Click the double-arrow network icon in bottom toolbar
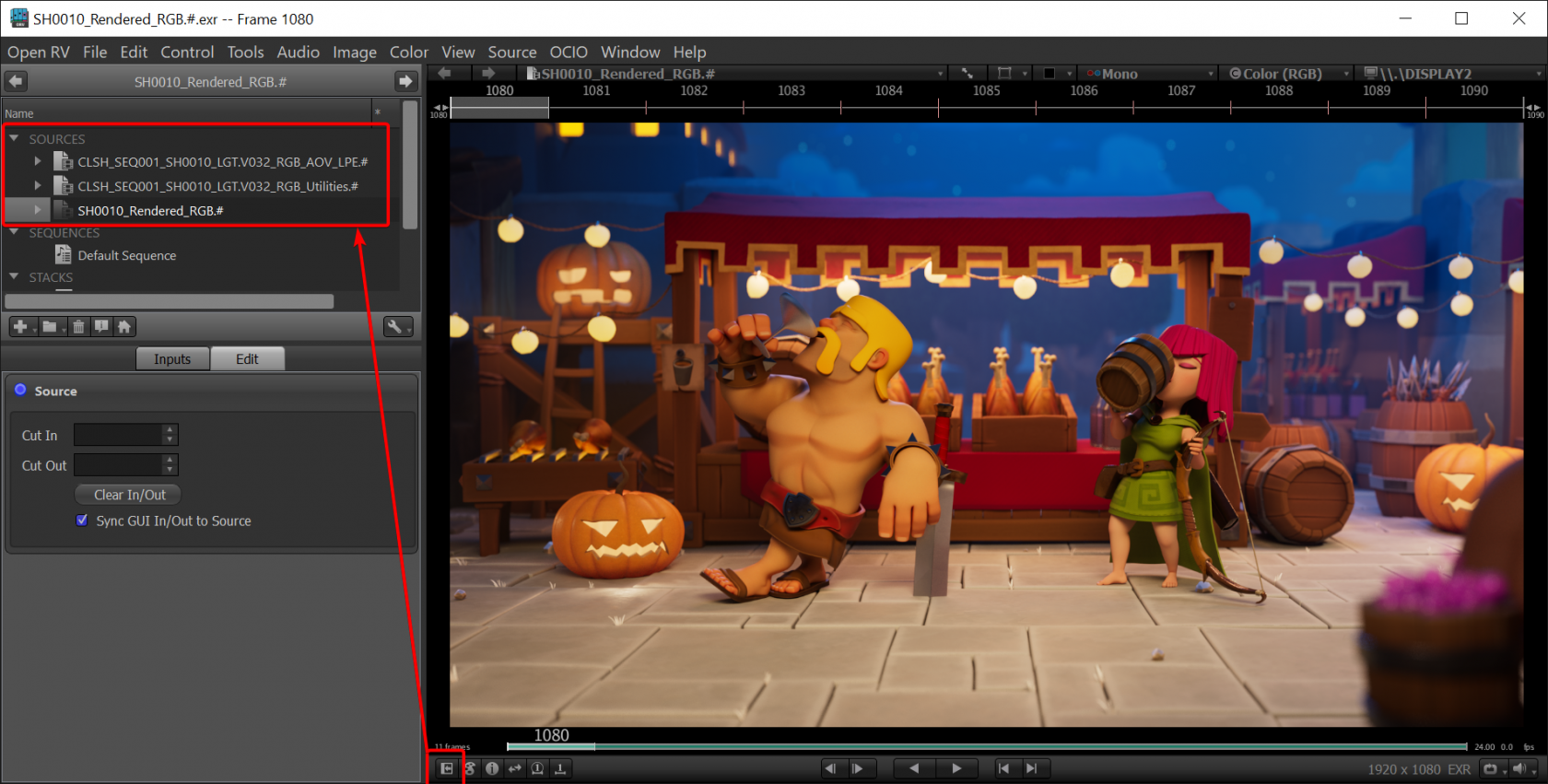Image resolution: width=1548 pixels, height=784 pixels. pyautogui.click(x=515, y=768)
